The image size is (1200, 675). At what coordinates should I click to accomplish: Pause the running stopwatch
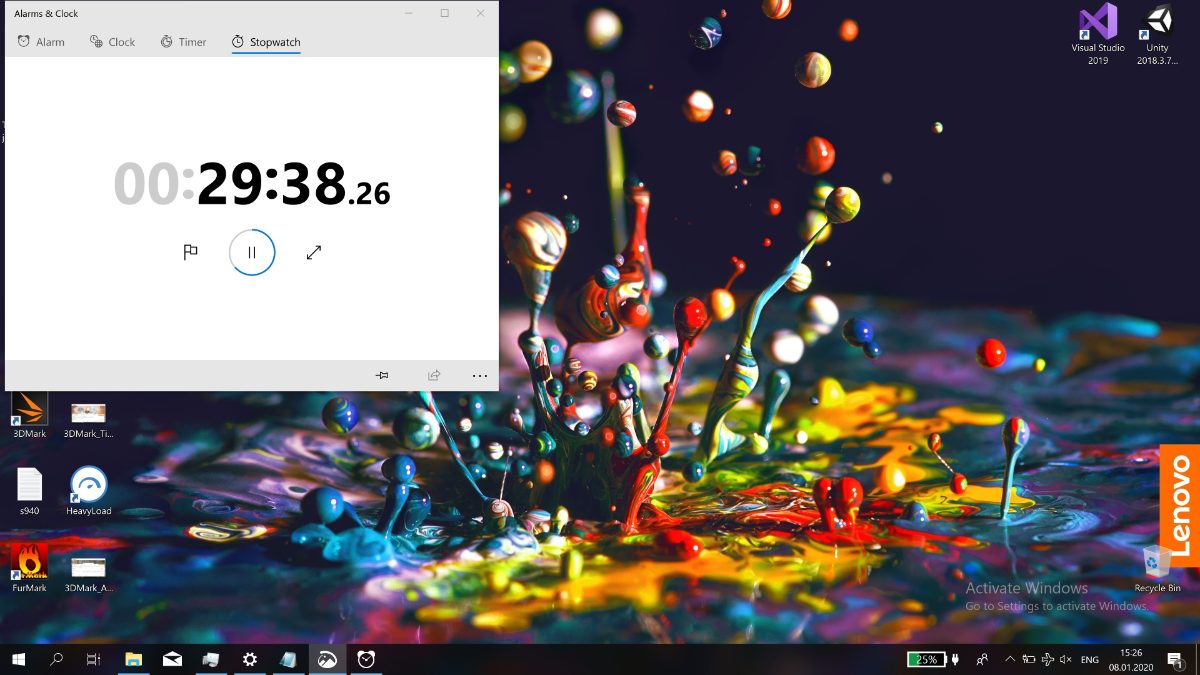252,253
